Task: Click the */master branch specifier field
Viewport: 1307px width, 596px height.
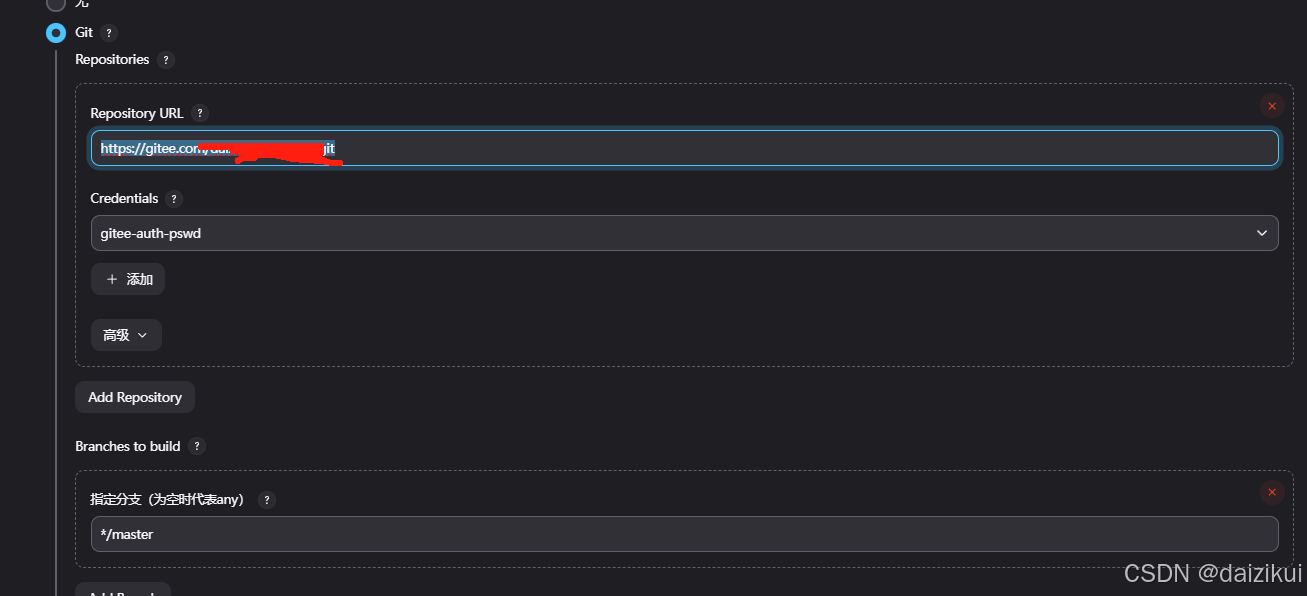Action: pyautogui.click(x=685, y=534)
